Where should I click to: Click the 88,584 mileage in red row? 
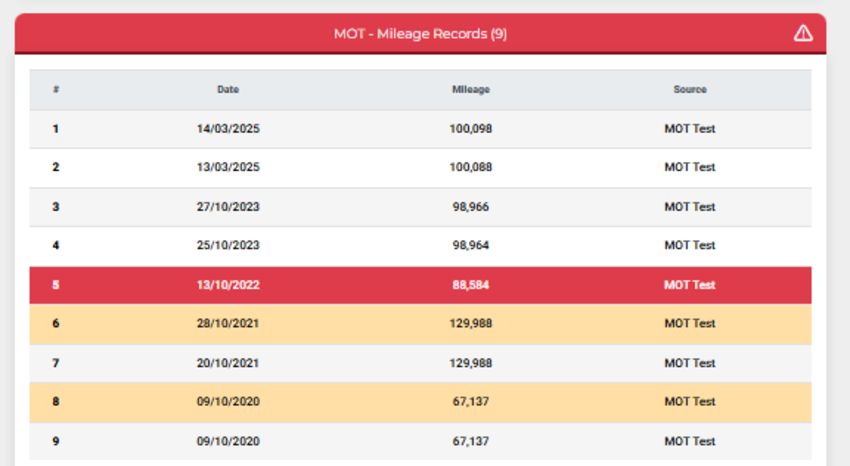471,285
